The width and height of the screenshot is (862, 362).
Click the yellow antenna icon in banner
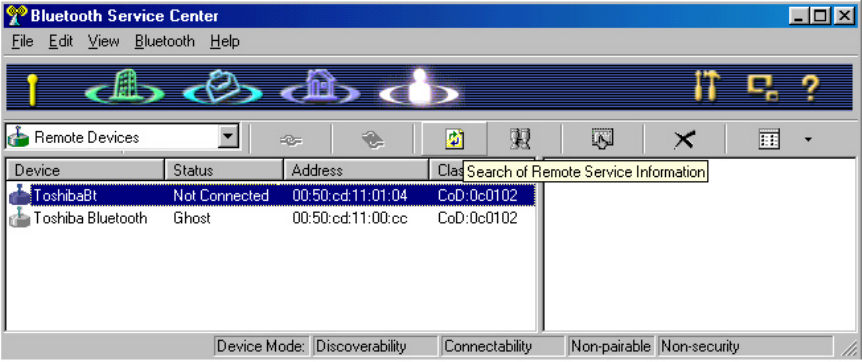(33, 90)
